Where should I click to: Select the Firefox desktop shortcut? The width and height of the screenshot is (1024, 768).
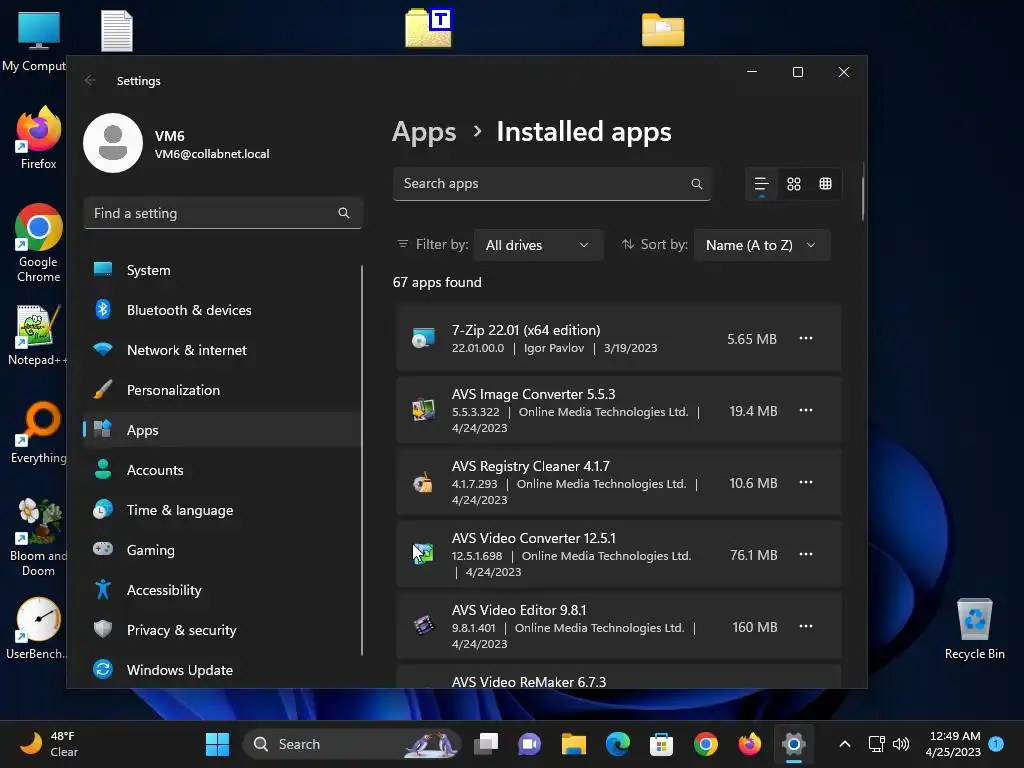coord(38,138)
